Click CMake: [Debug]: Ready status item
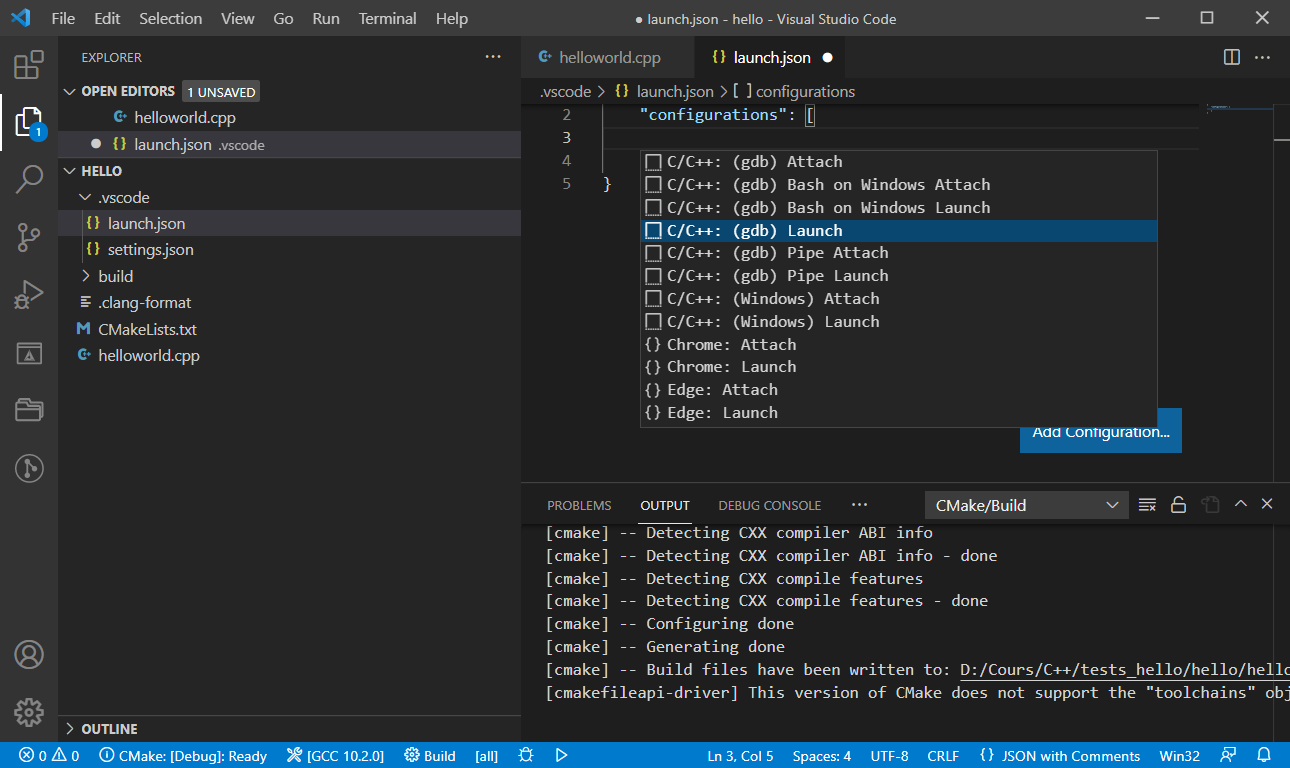The height and width of the screenshot is (768, 1290). pyautogui.click(x=183, y=755)
